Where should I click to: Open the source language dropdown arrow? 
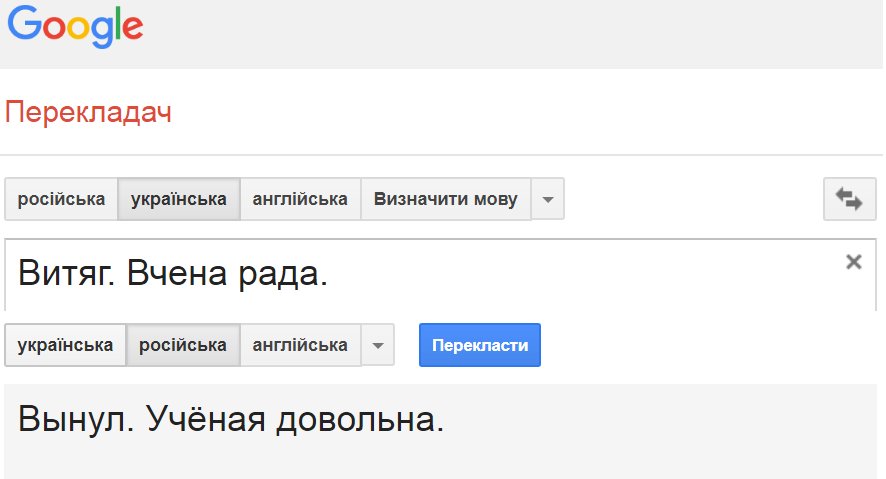(x=547, y=199)
